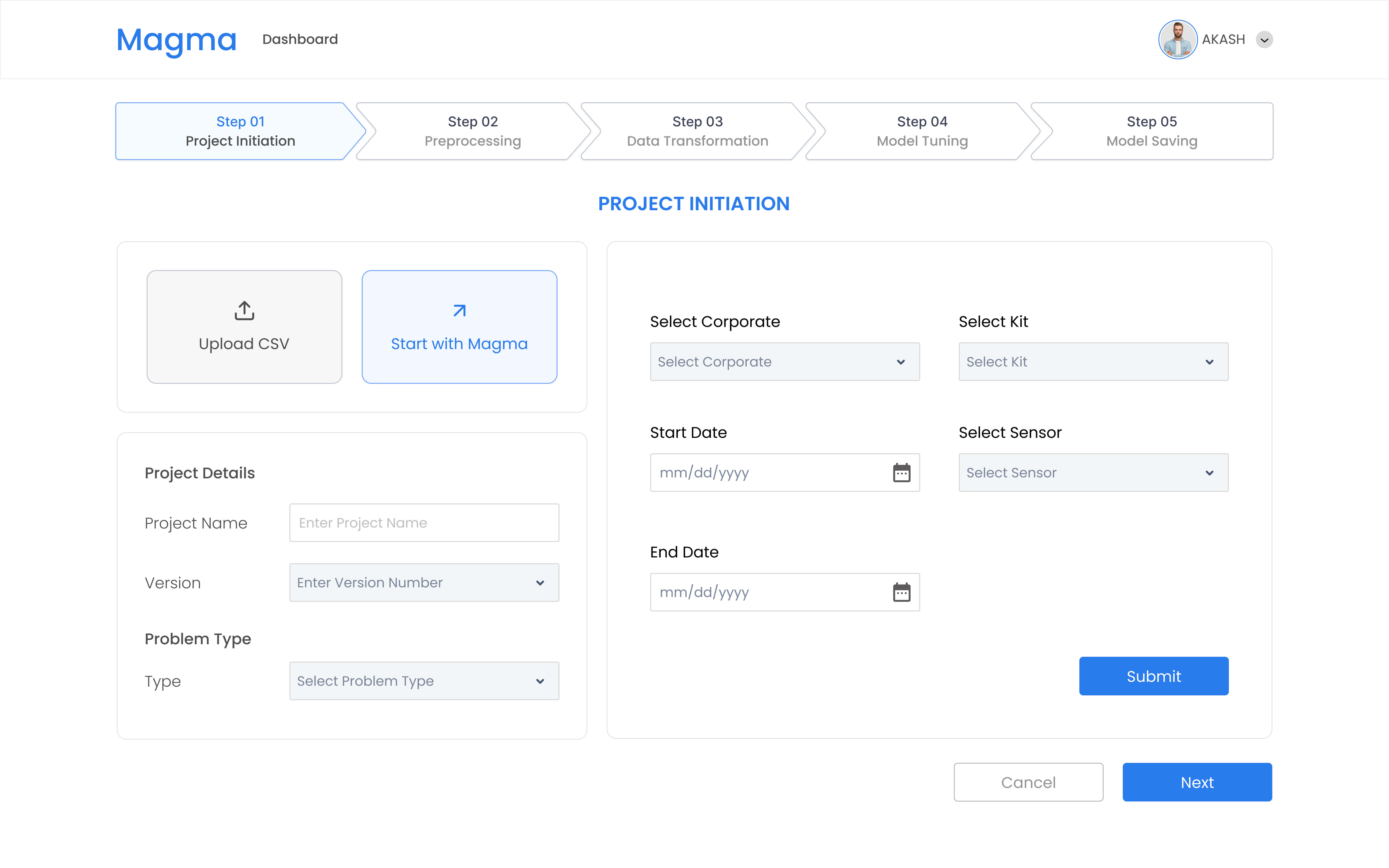1389x868 pixels.
Task: Click the PROJECT INITIATION heading
Action: [694, 204]
